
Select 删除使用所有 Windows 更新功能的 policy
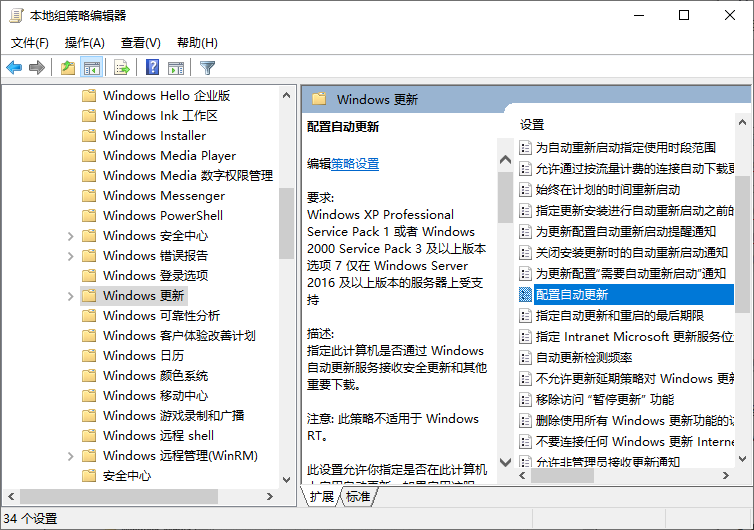[x=635, y=420]
